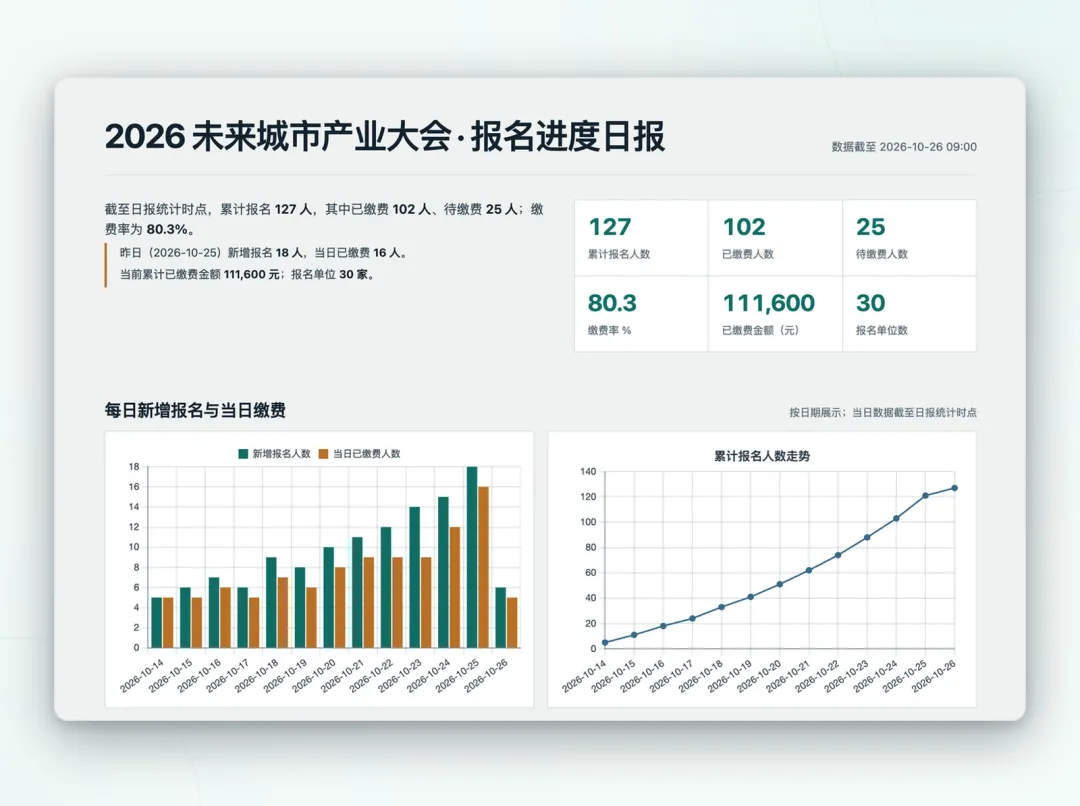Click the green bar for 2026-10-22
Screen dimensions: 1080x806
[386, 588]
